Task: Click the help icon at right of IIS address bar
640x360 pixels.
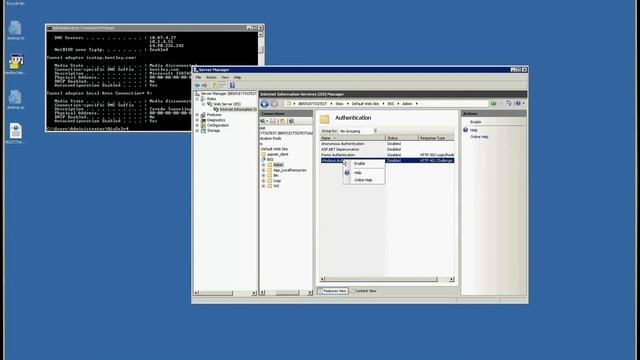Action: (x=518, y=104)
